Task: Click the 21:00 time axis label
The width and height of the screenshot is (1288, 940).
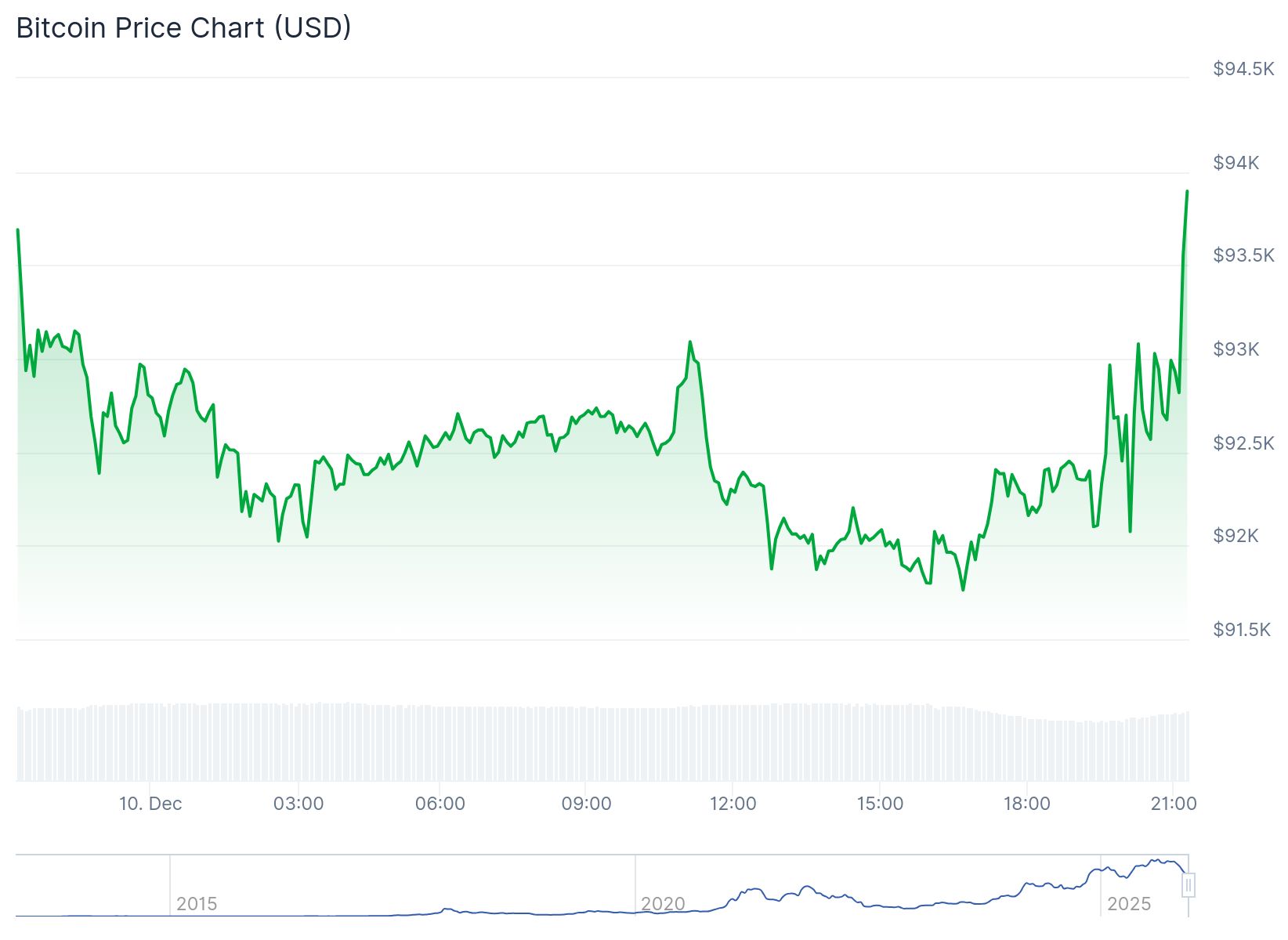Action: click(x=1174, y=804)
